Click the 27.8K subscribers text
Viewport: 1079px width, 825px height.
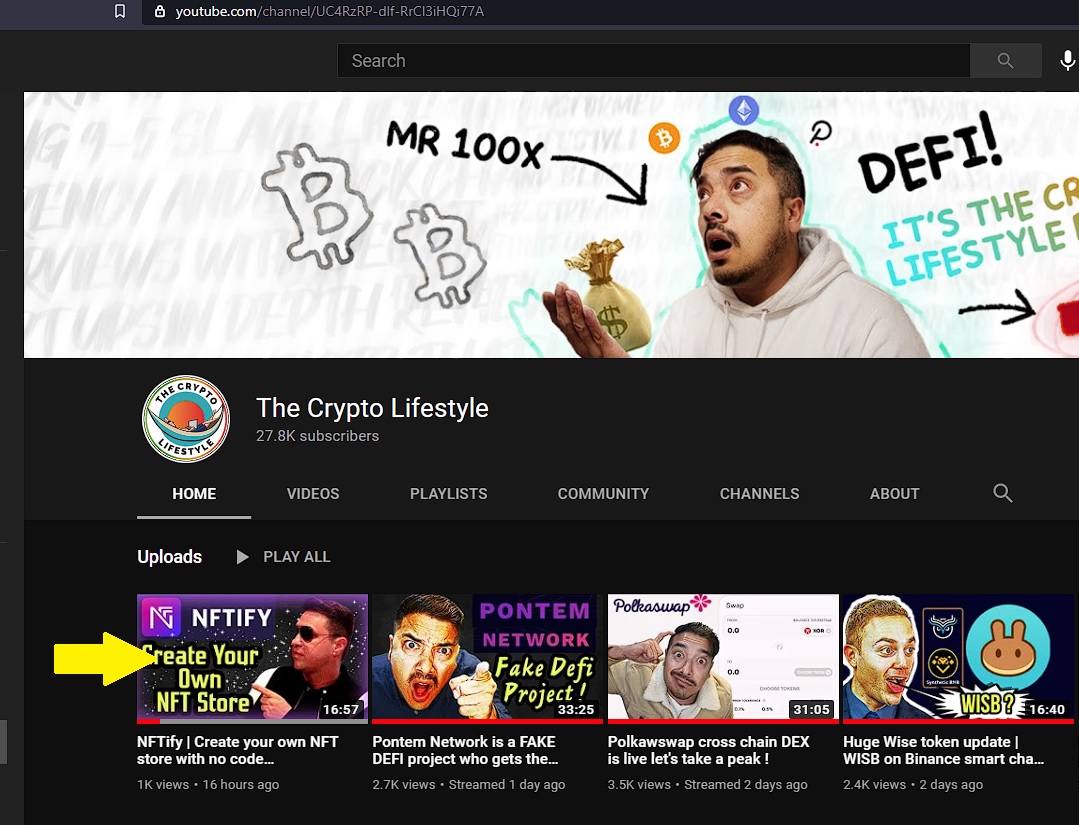(317, 436)
